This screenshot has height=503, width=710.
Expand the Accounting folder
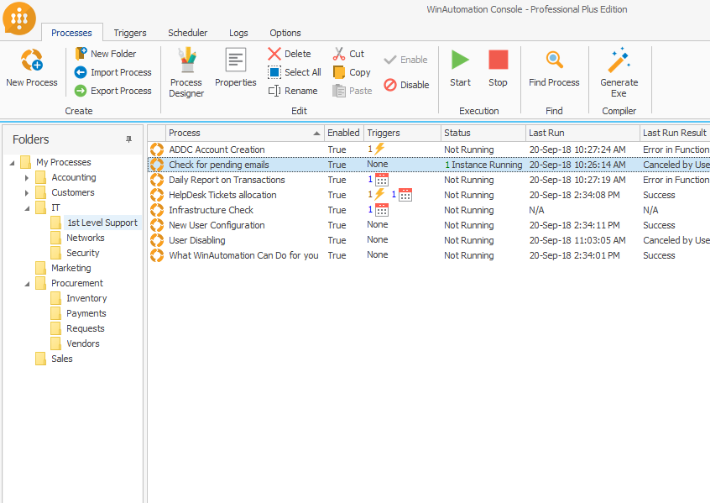(x=26, y=178)
